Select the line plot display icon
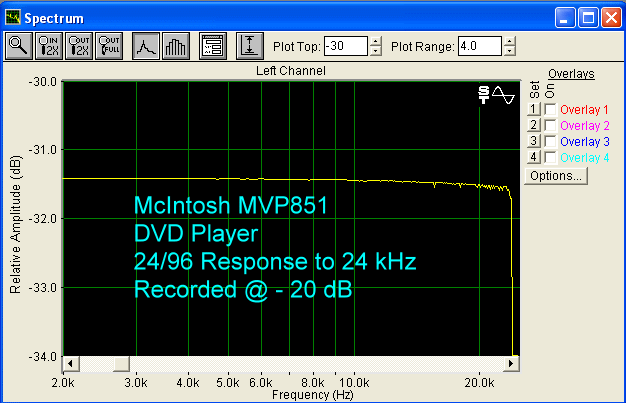This screenshot has height=403, width=626. point(145,46)
